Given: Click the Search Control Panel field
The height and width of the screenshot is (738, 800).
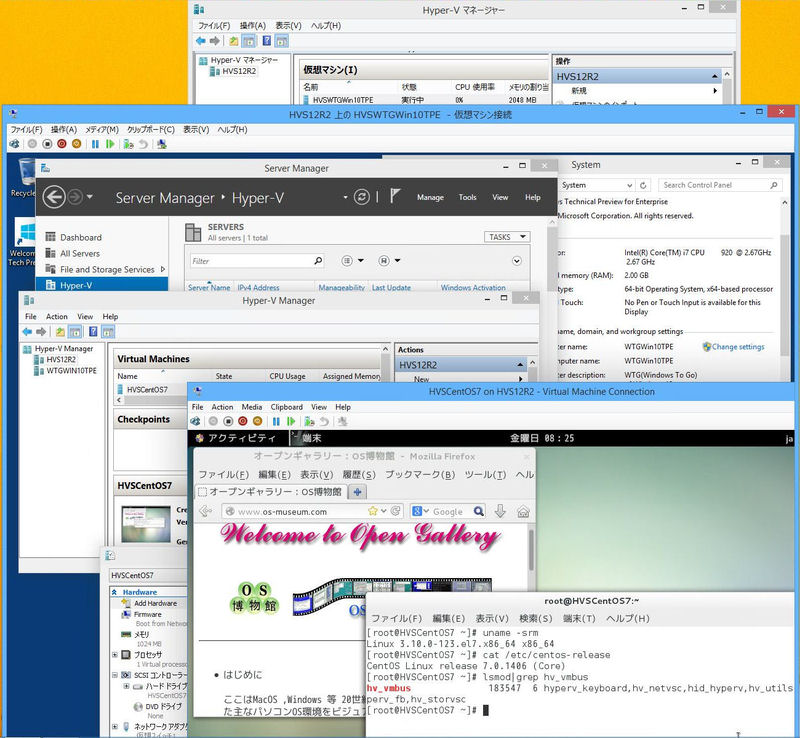Looking at the screenshot, I should coord(719,185).
